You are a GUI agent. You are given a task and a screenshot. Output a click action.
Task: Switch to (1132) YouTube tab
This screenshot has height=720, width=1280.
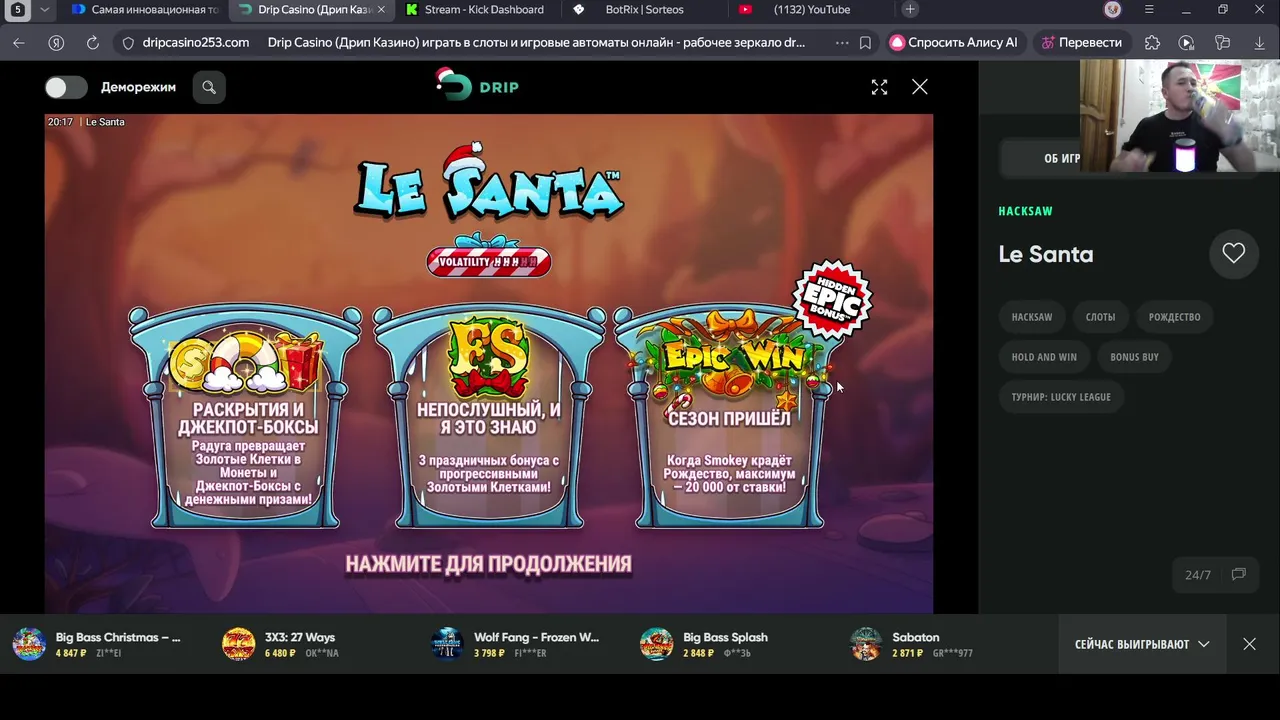click(x=810, y=10)
